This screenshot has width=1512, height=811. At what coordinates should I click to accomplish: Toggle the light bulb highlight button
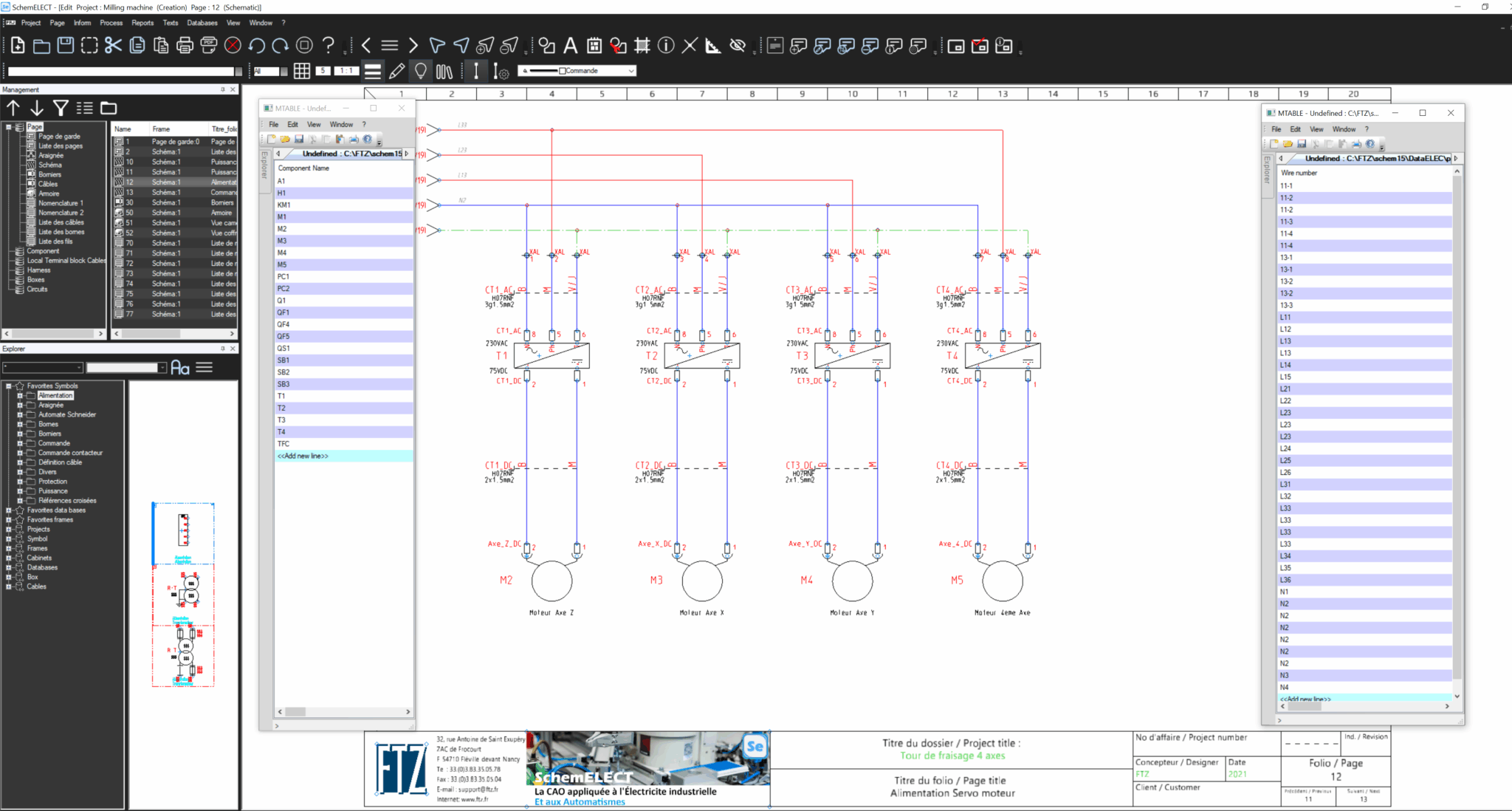pos(420,71)
